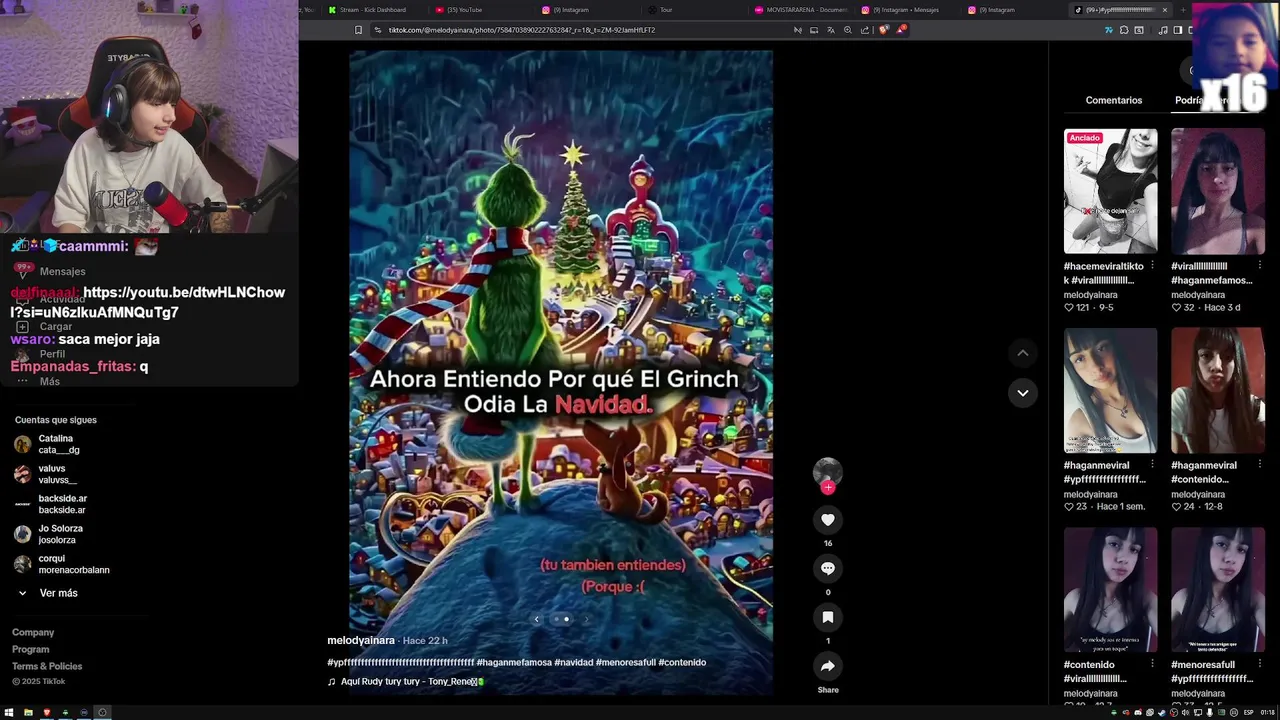Click the music note sound icon

(x=332, y=682)
